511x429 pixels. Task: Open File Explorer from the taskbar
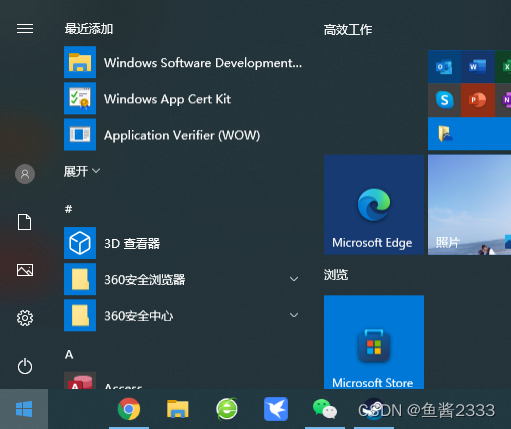click(178, 409)
